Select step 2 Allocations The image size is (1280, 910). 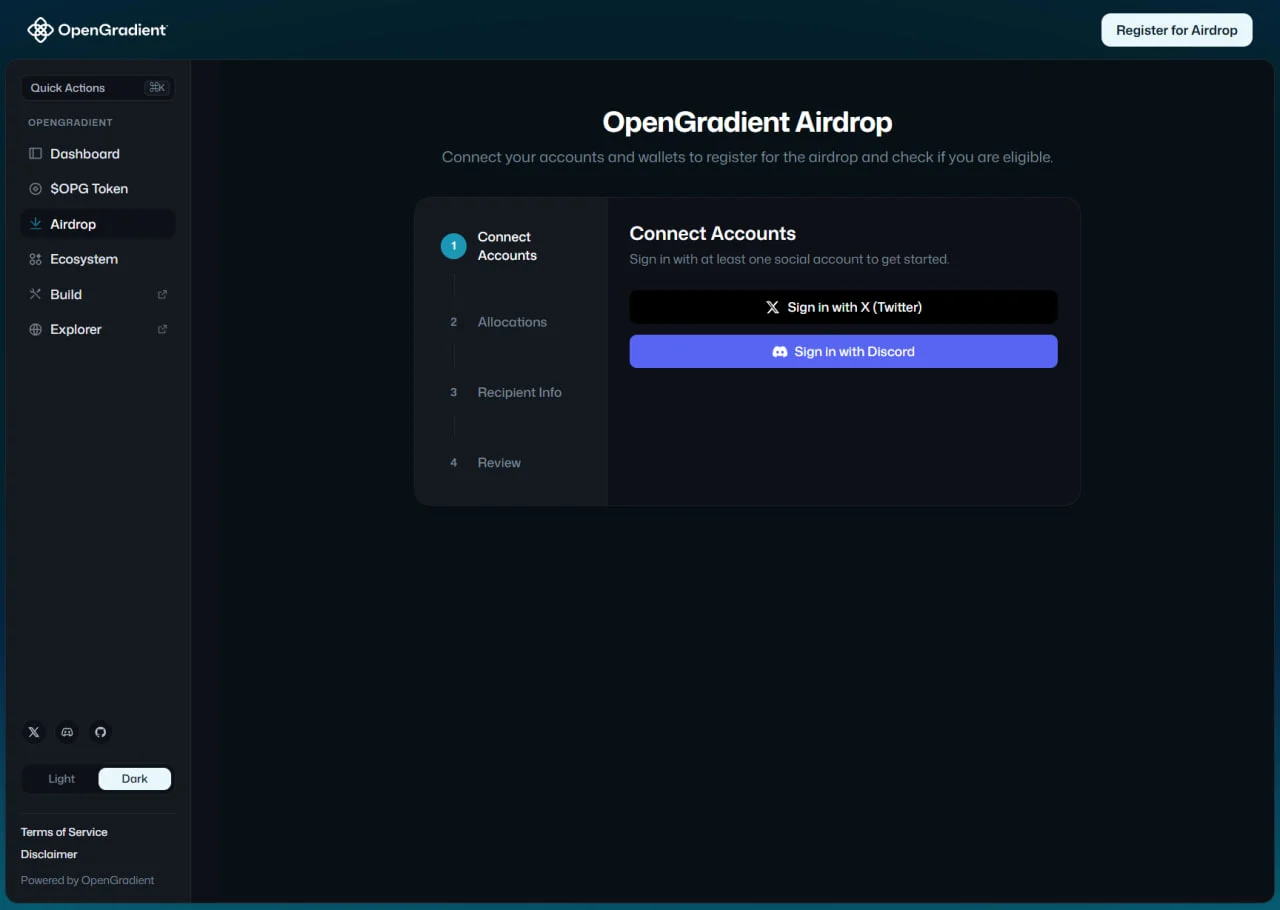pyautogui.click(x=498, y=322)
